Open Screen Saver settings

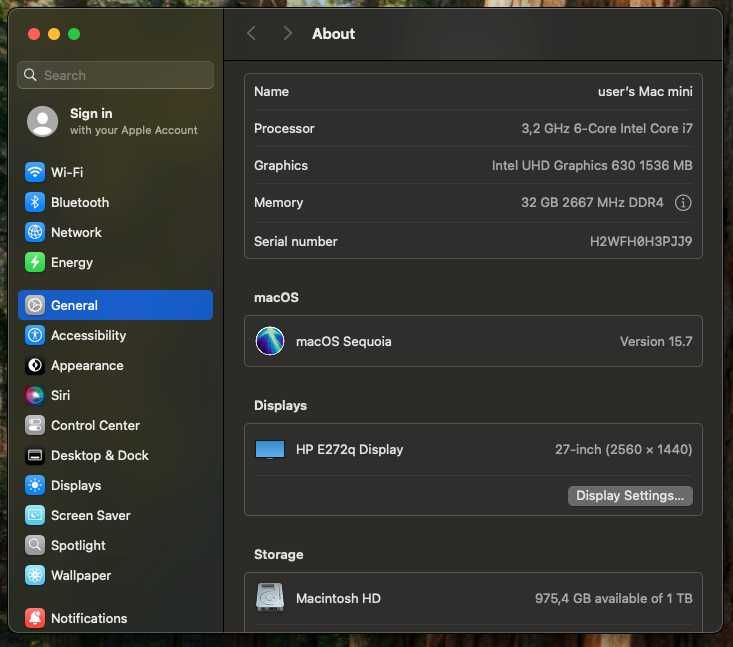(x=116, y=515)
